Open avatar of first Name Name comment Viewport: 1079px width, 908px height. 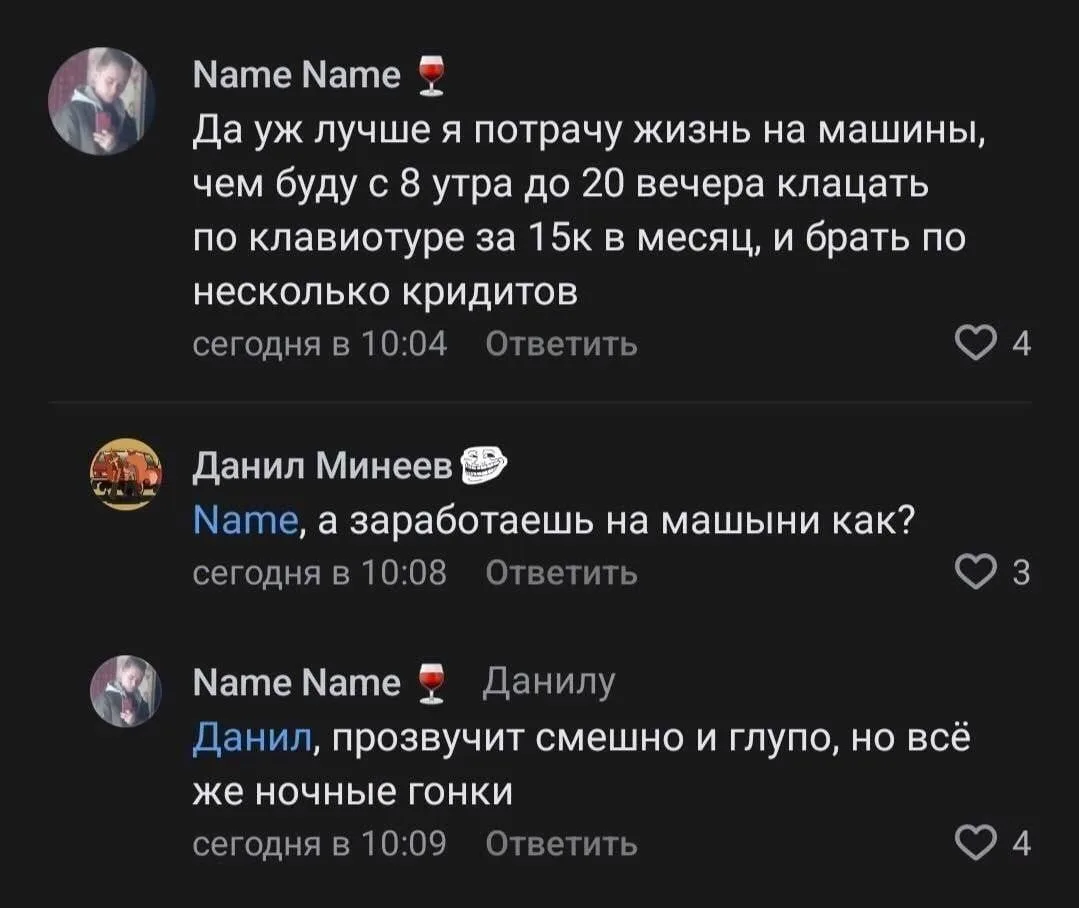[x=102, y=101]
